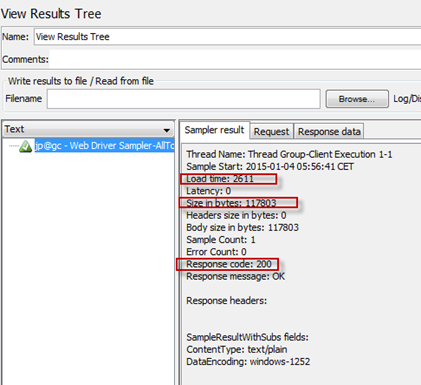
Task: Click the Headers size in bytes: 0 text
Action: pyautogui.click(x=236, y=215)
